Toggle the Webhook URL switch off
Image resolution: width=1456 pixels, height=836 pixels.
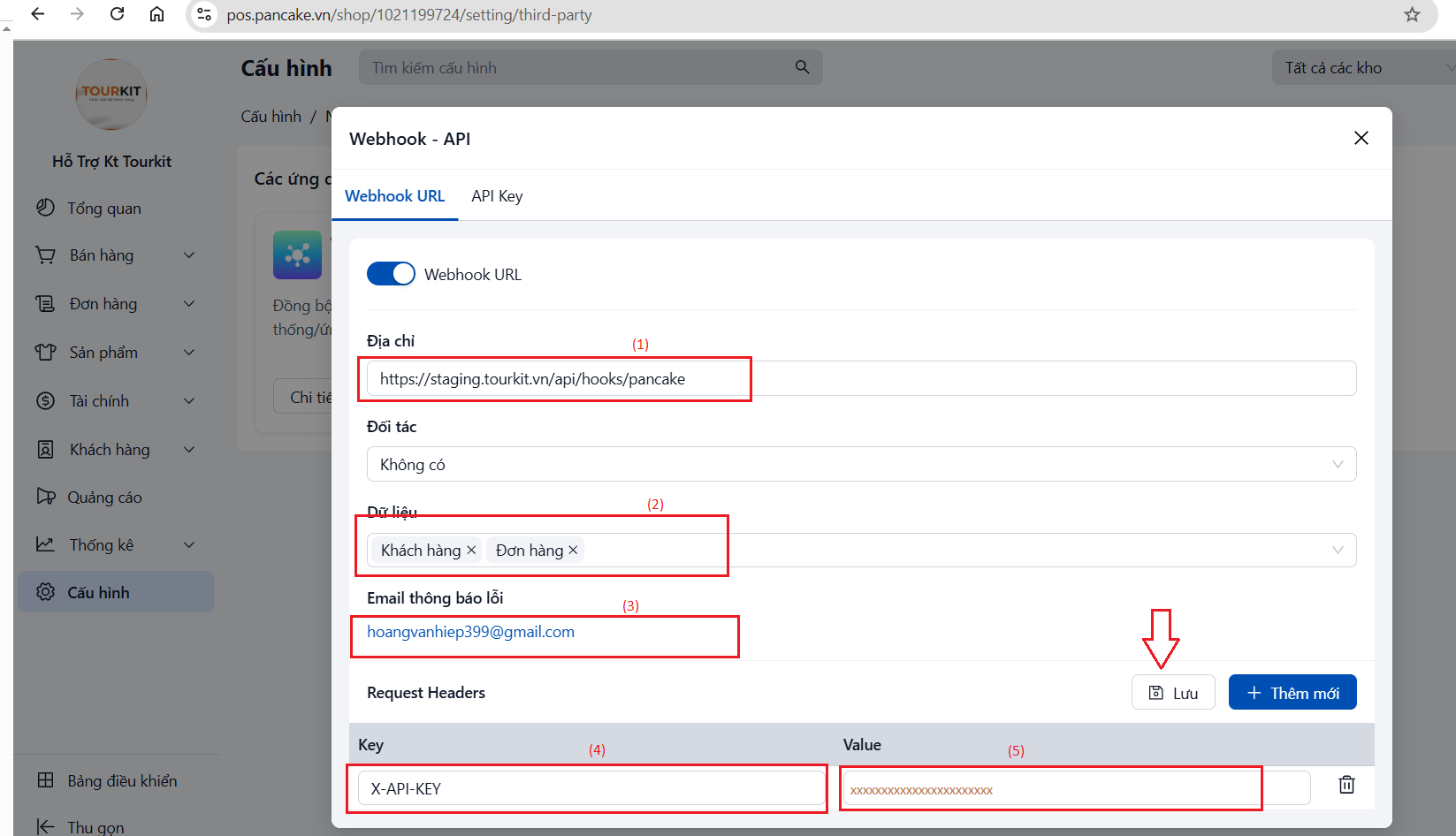click(391, 274)
